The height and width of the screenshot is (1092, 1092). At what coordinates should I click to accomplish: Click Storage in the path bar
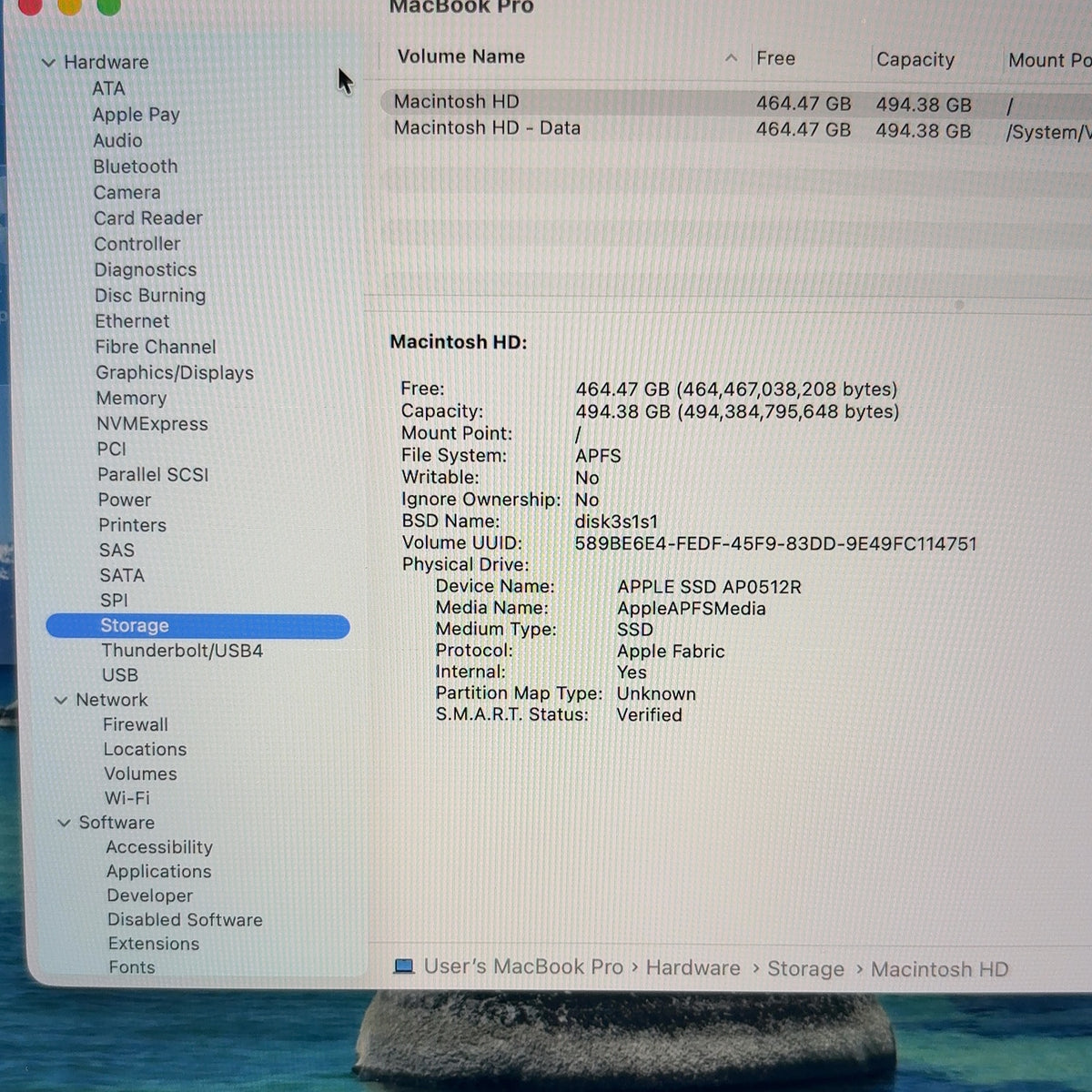[805, 969]
